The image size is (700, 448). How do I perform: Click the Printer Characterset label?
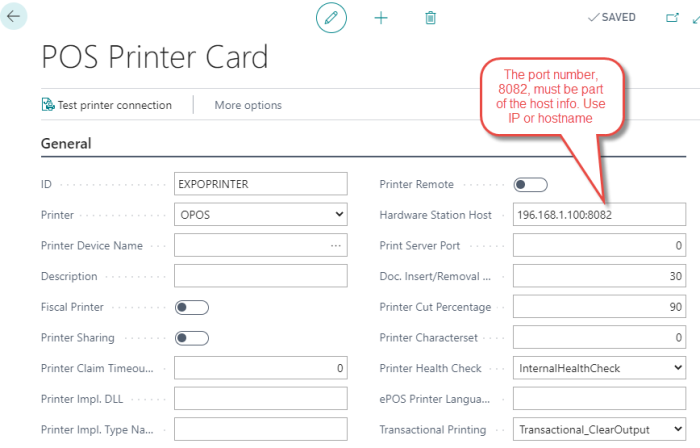point(429,338)
